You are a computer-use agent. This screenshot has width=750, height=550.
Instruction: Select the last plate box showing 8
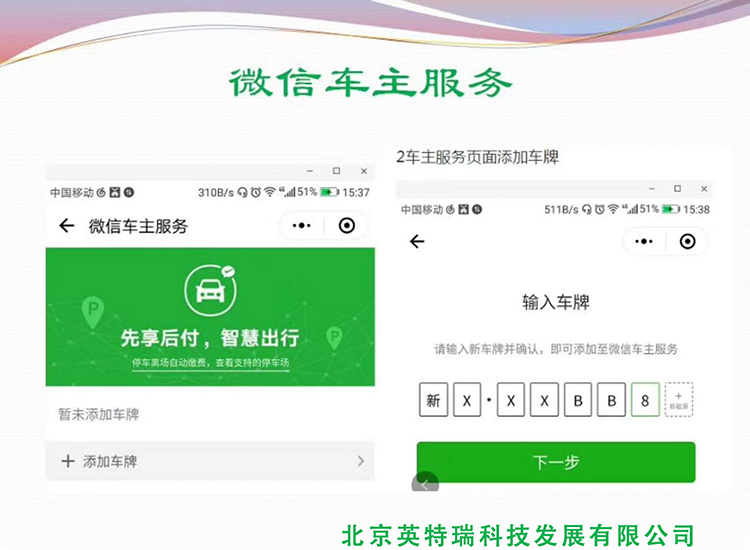(x=645, y=400)
